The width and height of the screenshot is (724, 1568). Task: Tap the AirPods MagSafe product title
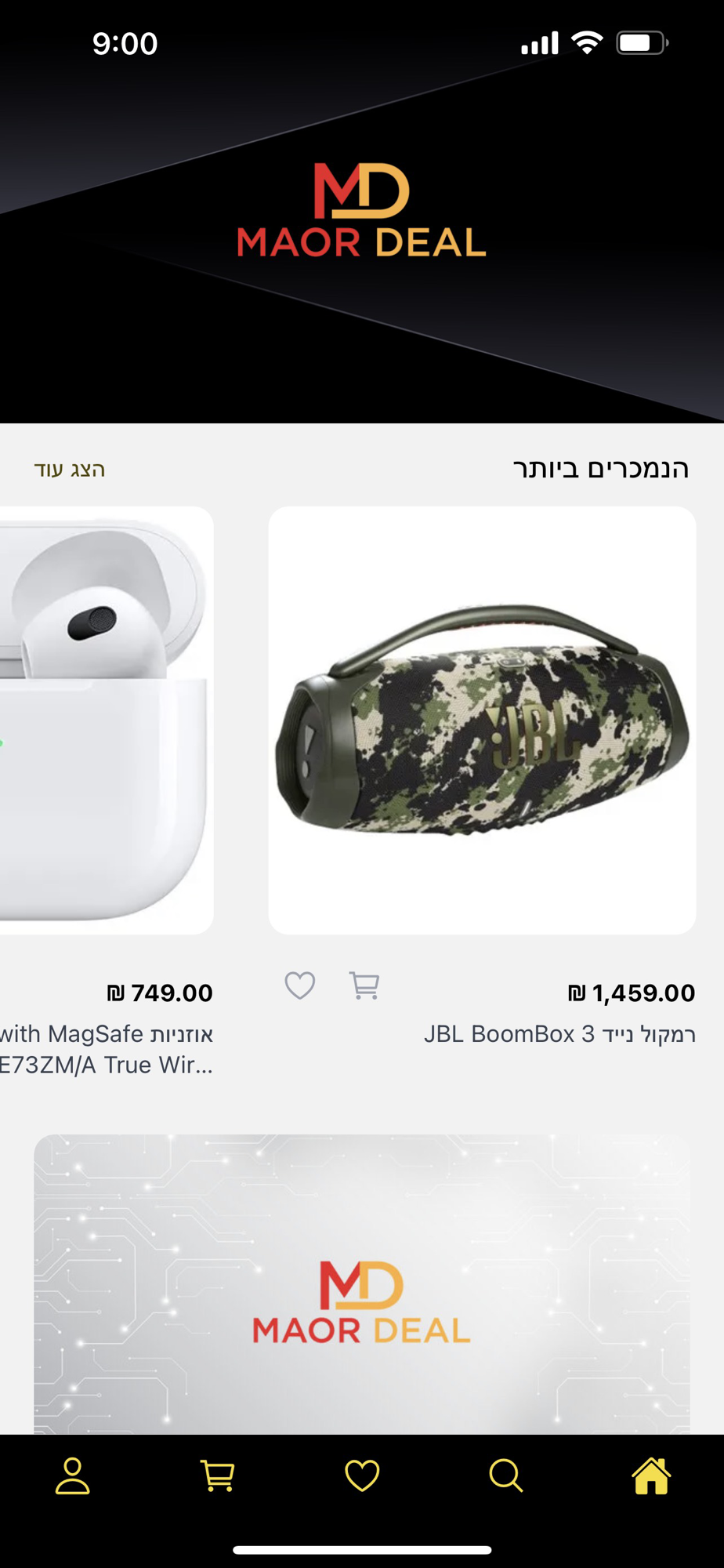[x=107, y=1050]
